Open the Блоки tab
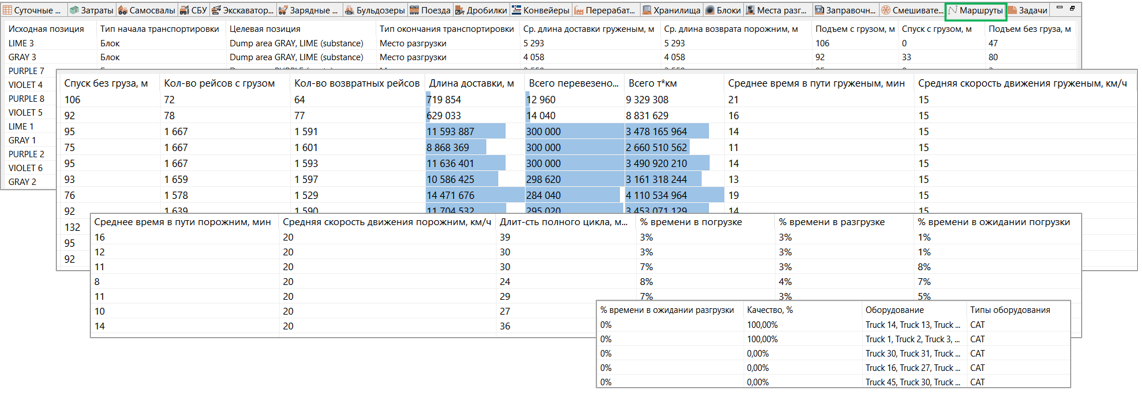This screenshot has width=1142, height=401. pos(725,11)
